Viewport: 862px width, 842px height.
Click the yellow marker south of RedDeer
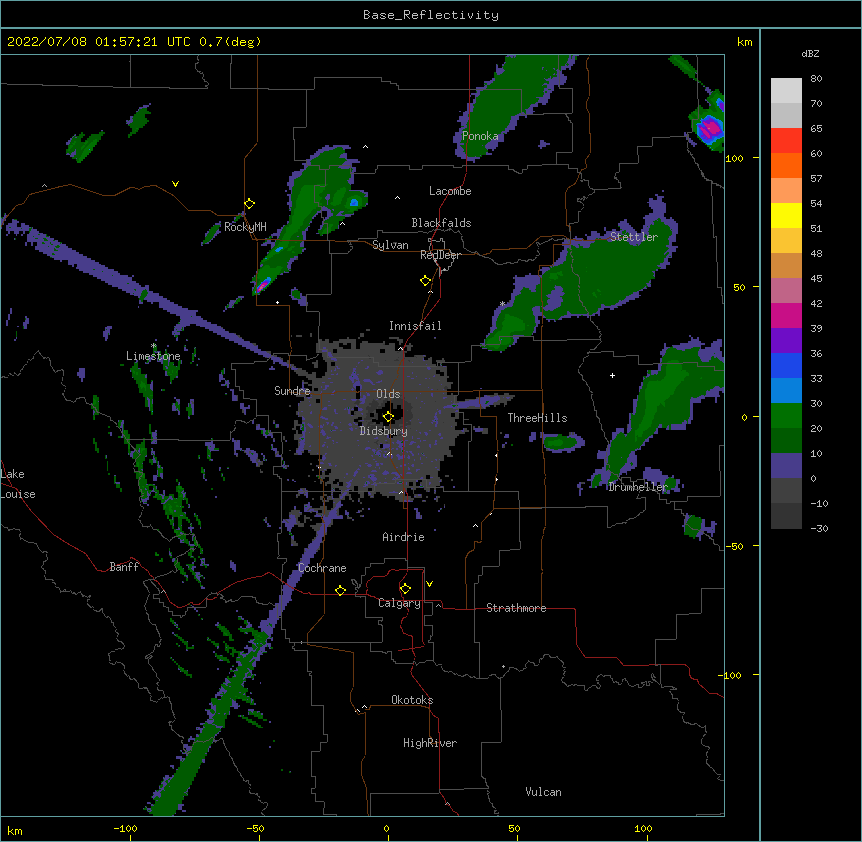[425, 281]
